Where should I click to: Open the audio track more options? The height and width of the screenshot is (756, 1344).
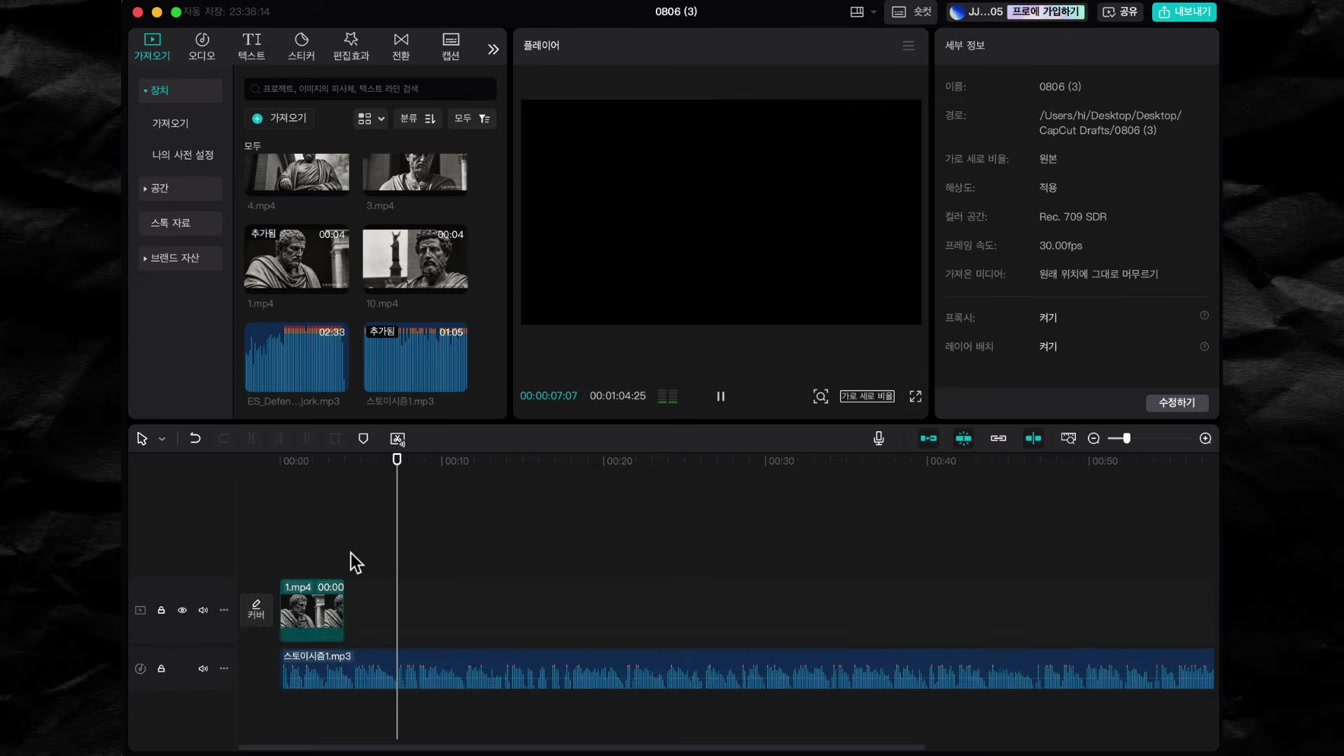click(224, 669)
